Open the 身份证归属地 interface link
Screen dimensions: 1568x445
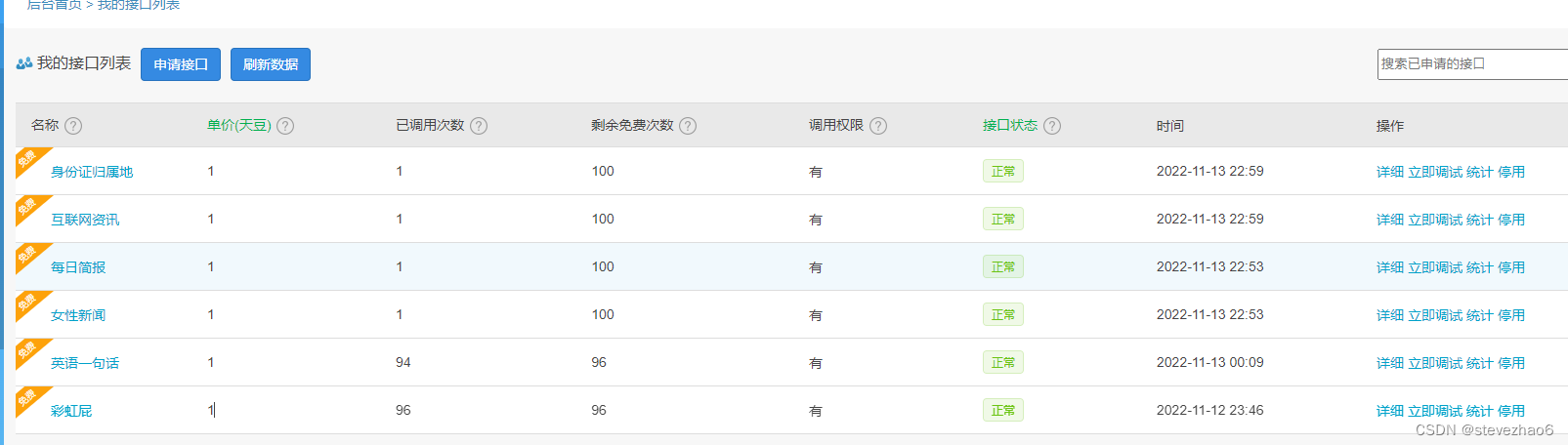pyautogui.click(x=92, y=172)
